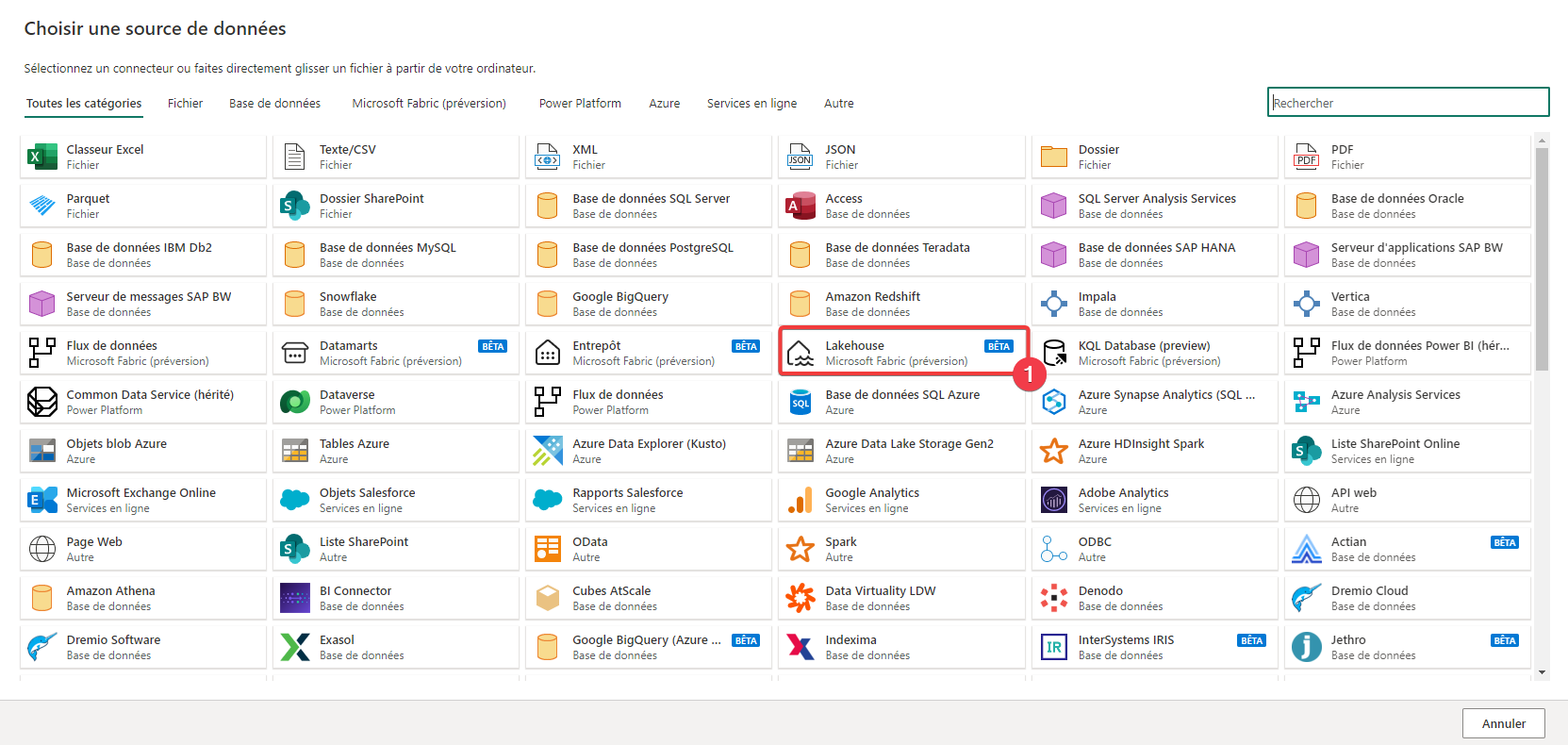
Task: Open the Services en ligne tab
Action: point(752,104)
